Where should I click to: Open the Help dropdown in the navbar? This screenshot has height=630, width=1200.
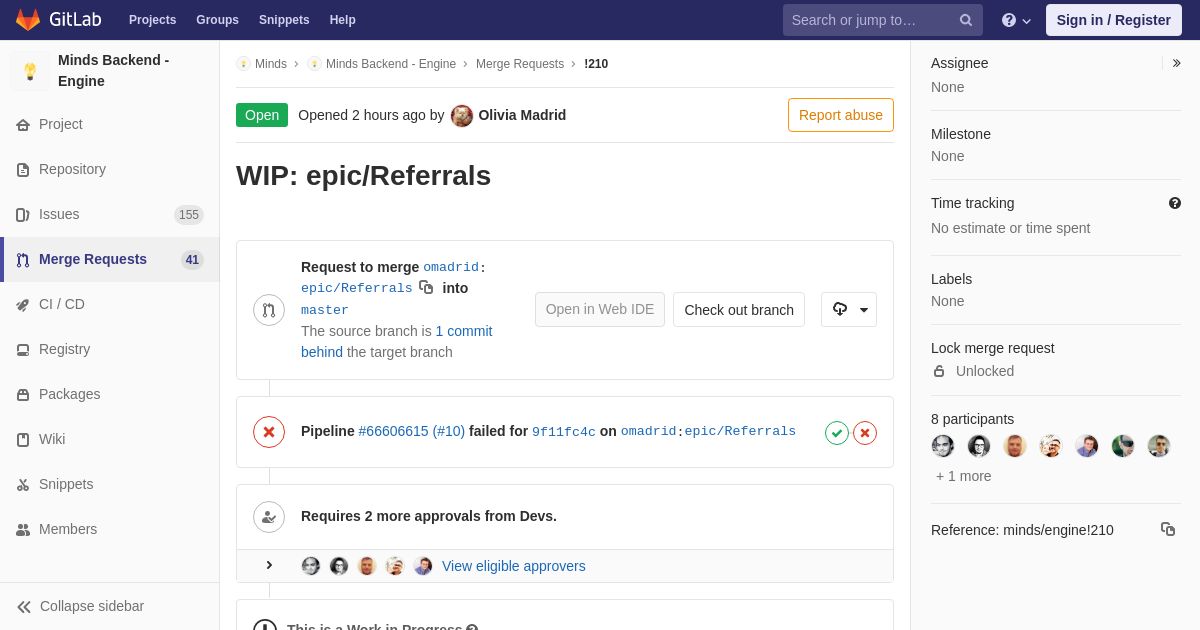(x=1016, y=20)
